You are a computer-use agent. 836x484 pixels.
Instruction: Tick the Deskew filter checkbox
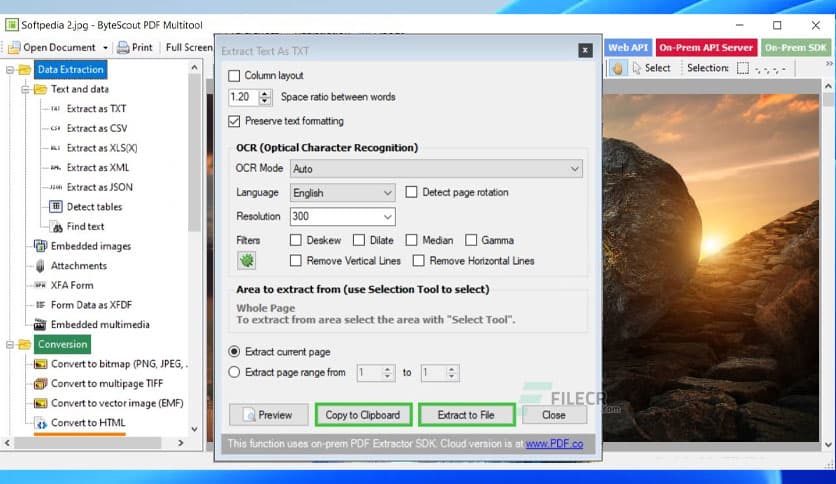coord(295,240)
